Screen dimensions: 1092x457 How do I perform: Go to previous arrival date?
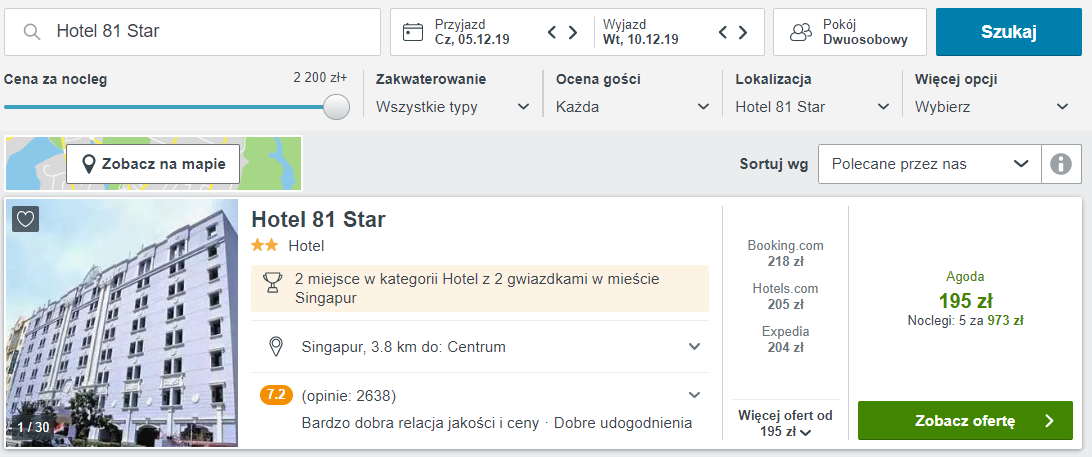point(552,32)
